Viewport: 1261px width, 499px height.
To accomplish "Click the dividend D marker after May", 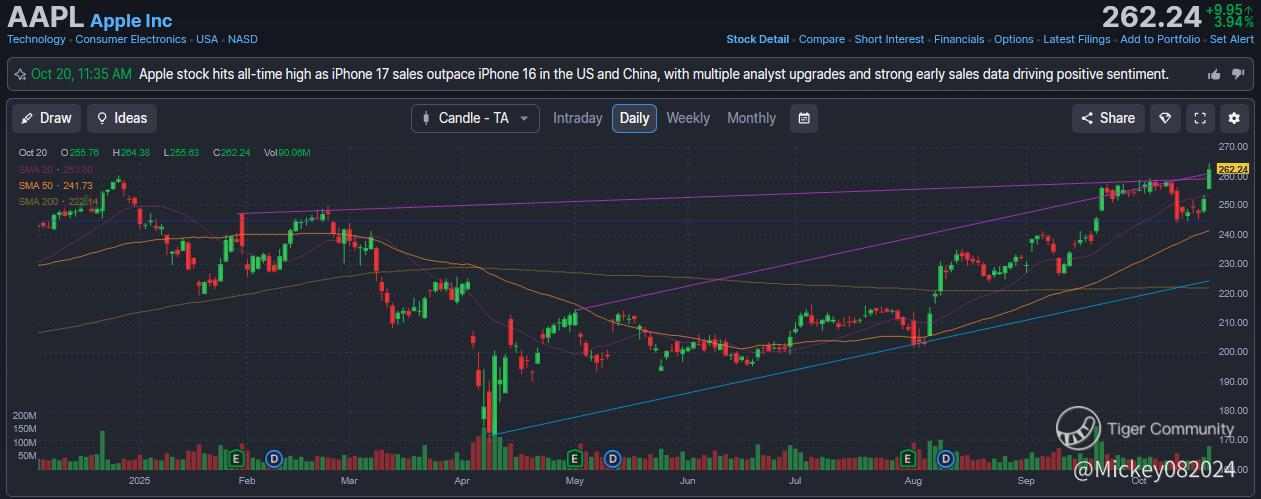I will point(613,459).
